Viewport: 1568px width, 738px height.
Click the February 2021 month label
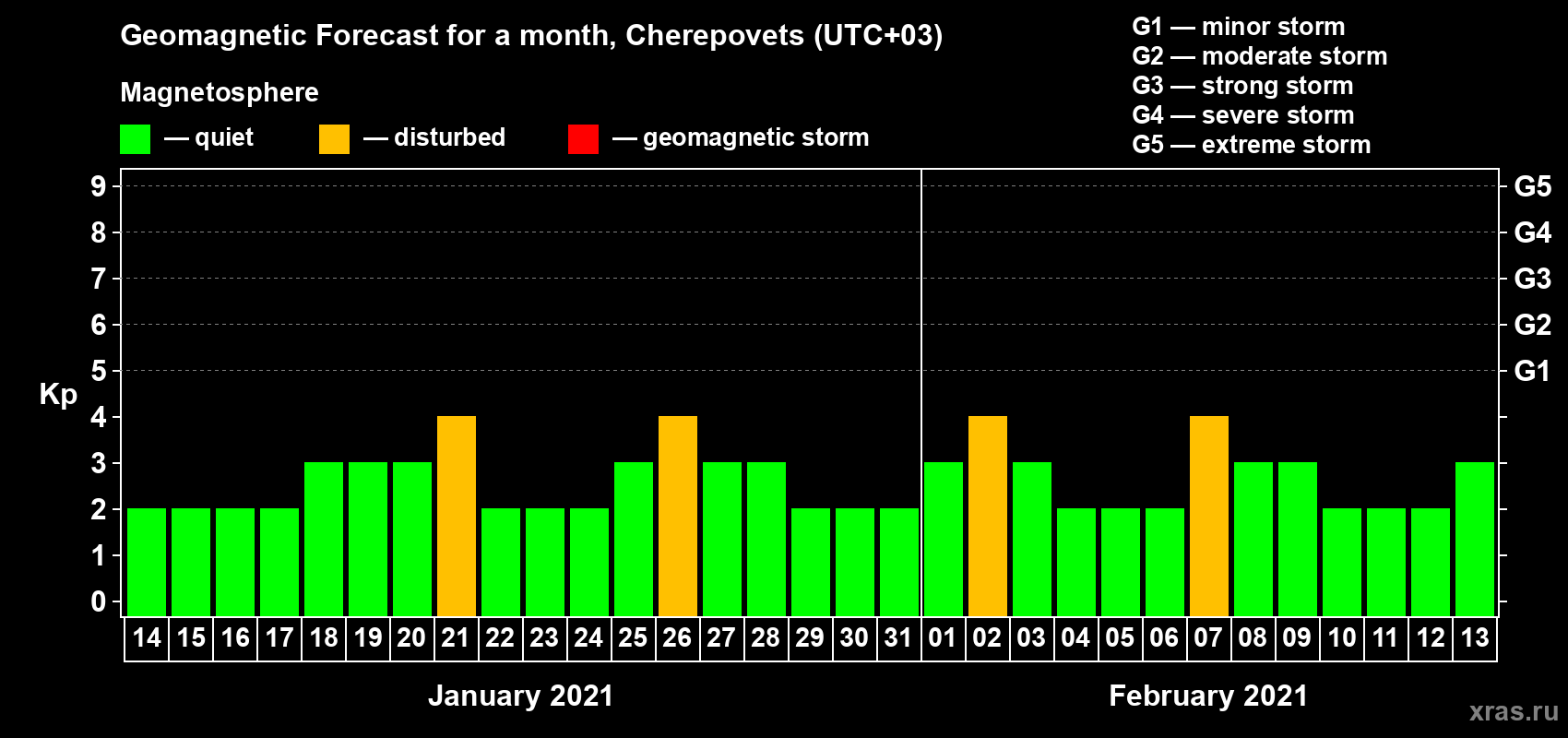pos(1208,696)
